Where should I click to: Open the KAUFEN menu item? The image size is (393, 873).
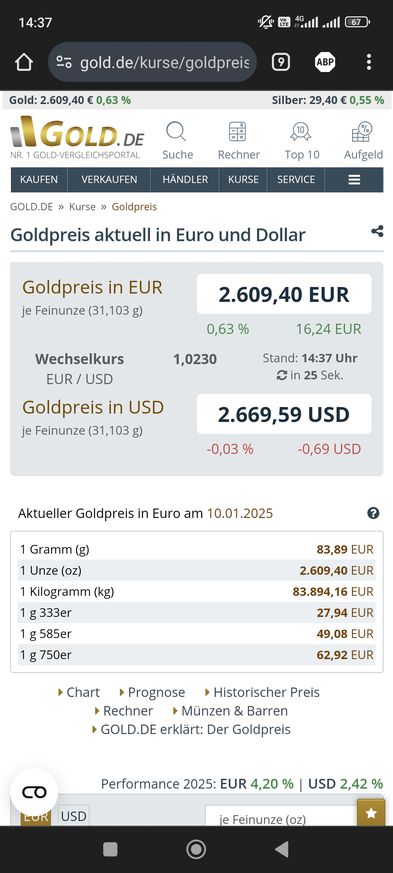click(39, 180)
